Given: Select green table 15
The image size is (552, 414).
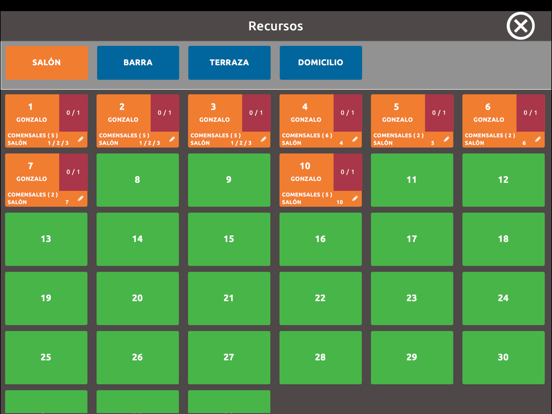Looking at the screenshot, I should [229, 239].
